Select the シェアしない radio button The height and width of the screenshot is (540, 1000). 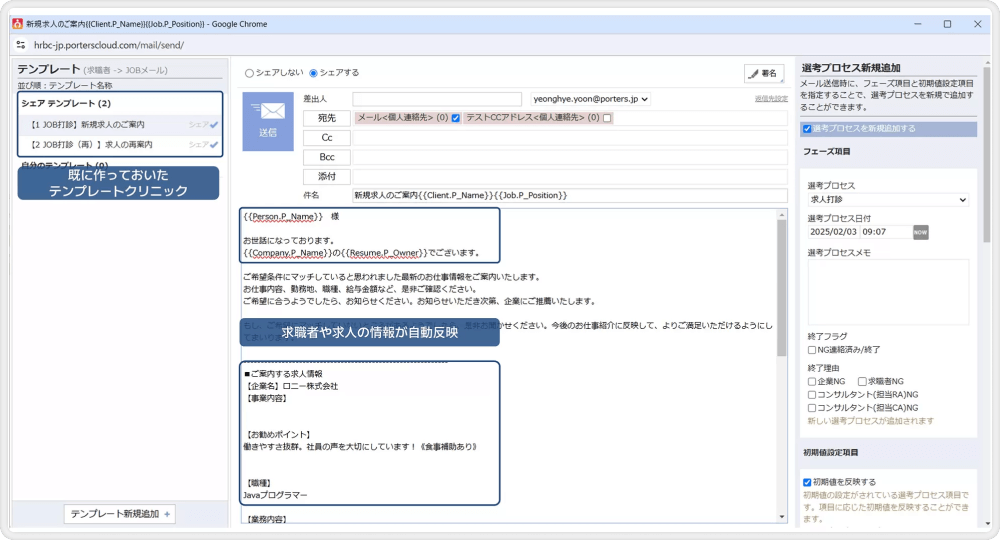pyautogui.click(x=250, y=73)
